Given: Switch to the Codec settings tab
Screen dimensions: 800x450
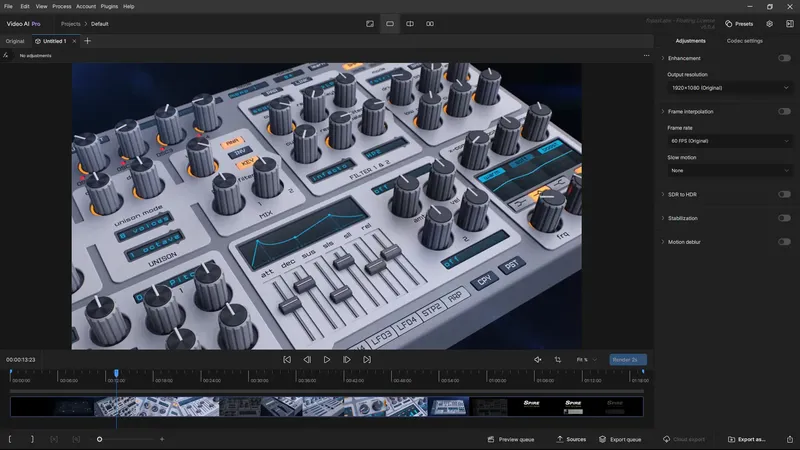Looking at the screenshot, I should [x=744, y=41].
